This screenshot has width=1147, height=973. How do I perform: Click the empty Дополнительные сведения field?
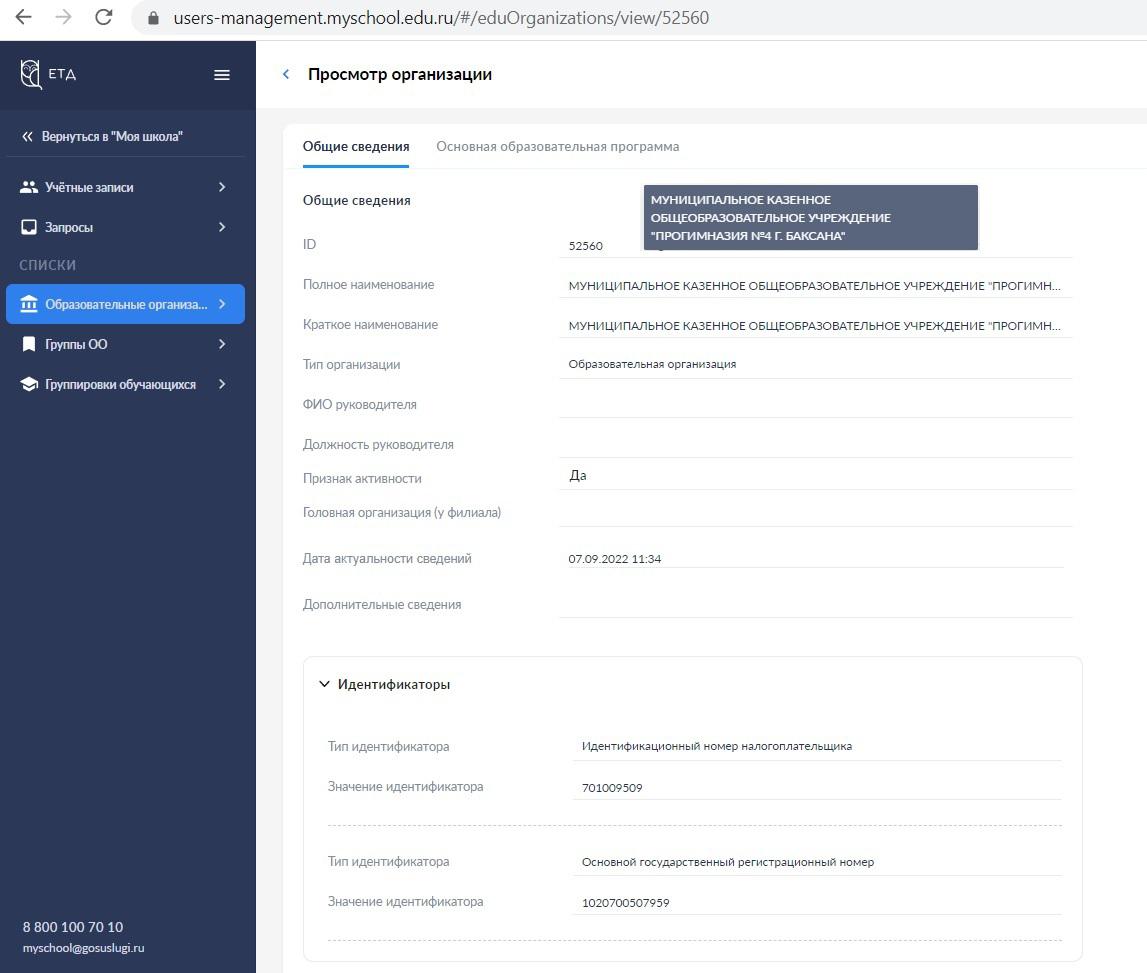point(816,604)
